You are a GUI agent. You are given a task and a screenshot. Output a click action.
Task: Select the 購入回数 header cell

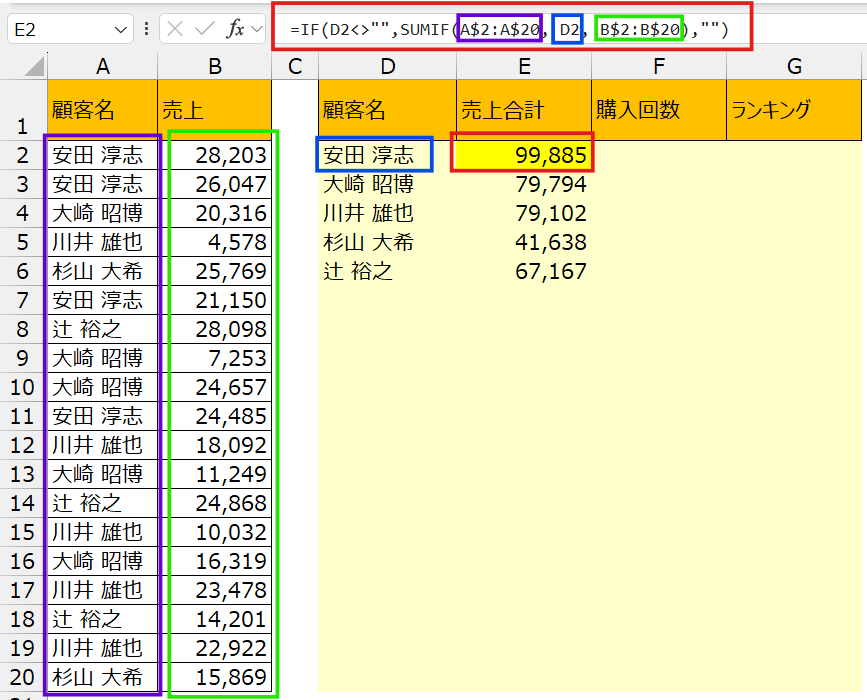658,110
